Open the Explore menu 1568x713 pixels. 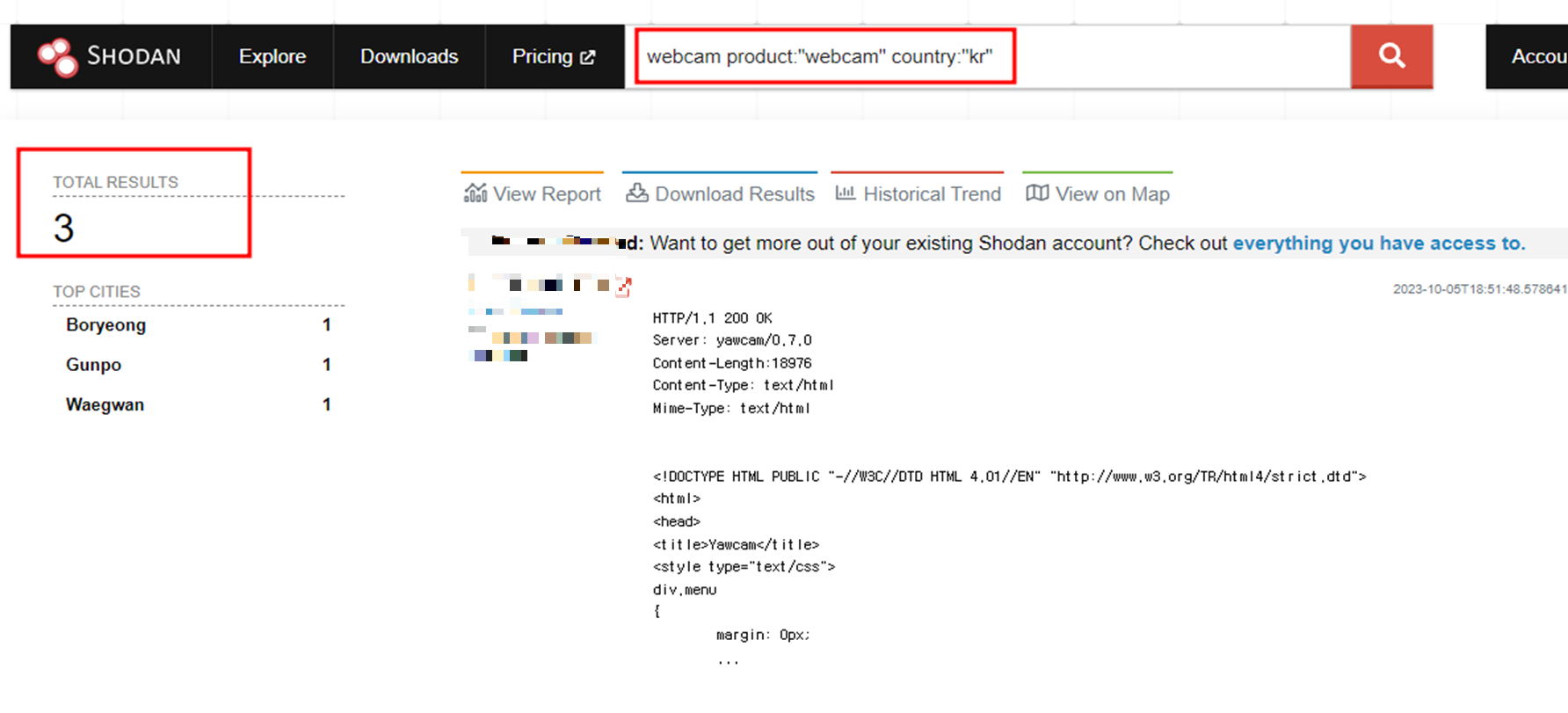pyautogui.click(x=272, y=57)
